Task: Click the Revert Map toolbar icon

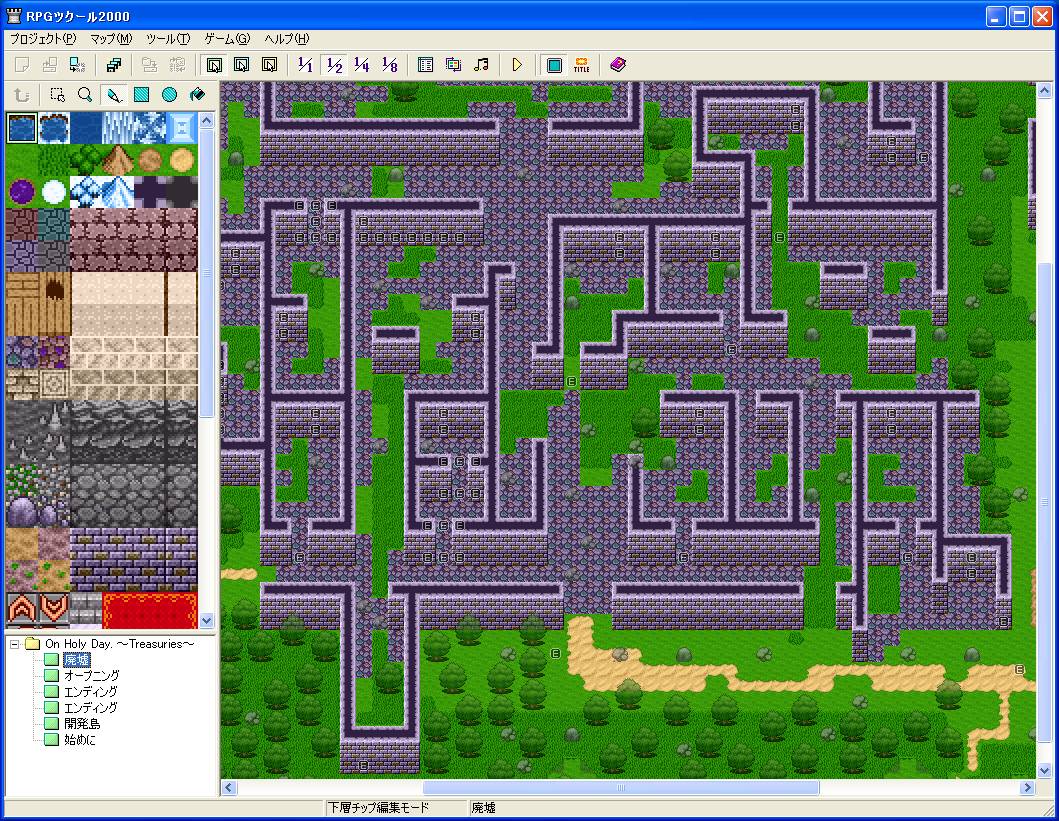Action: 178,65
